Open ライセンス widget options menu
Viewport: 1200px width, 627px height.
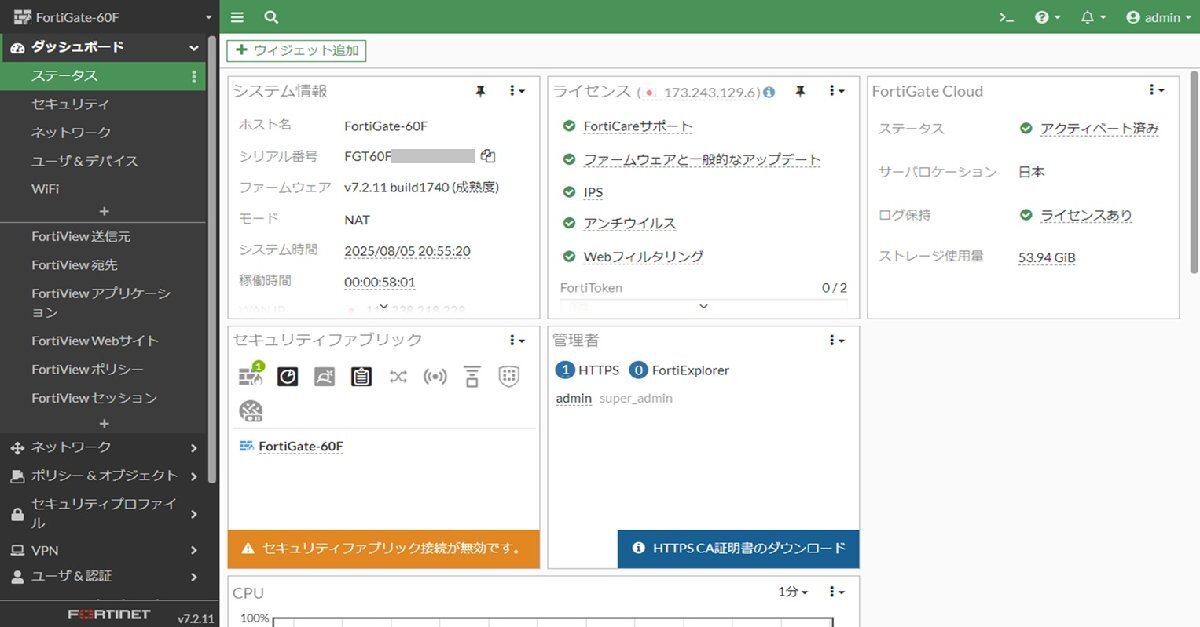tap(837, 91)
